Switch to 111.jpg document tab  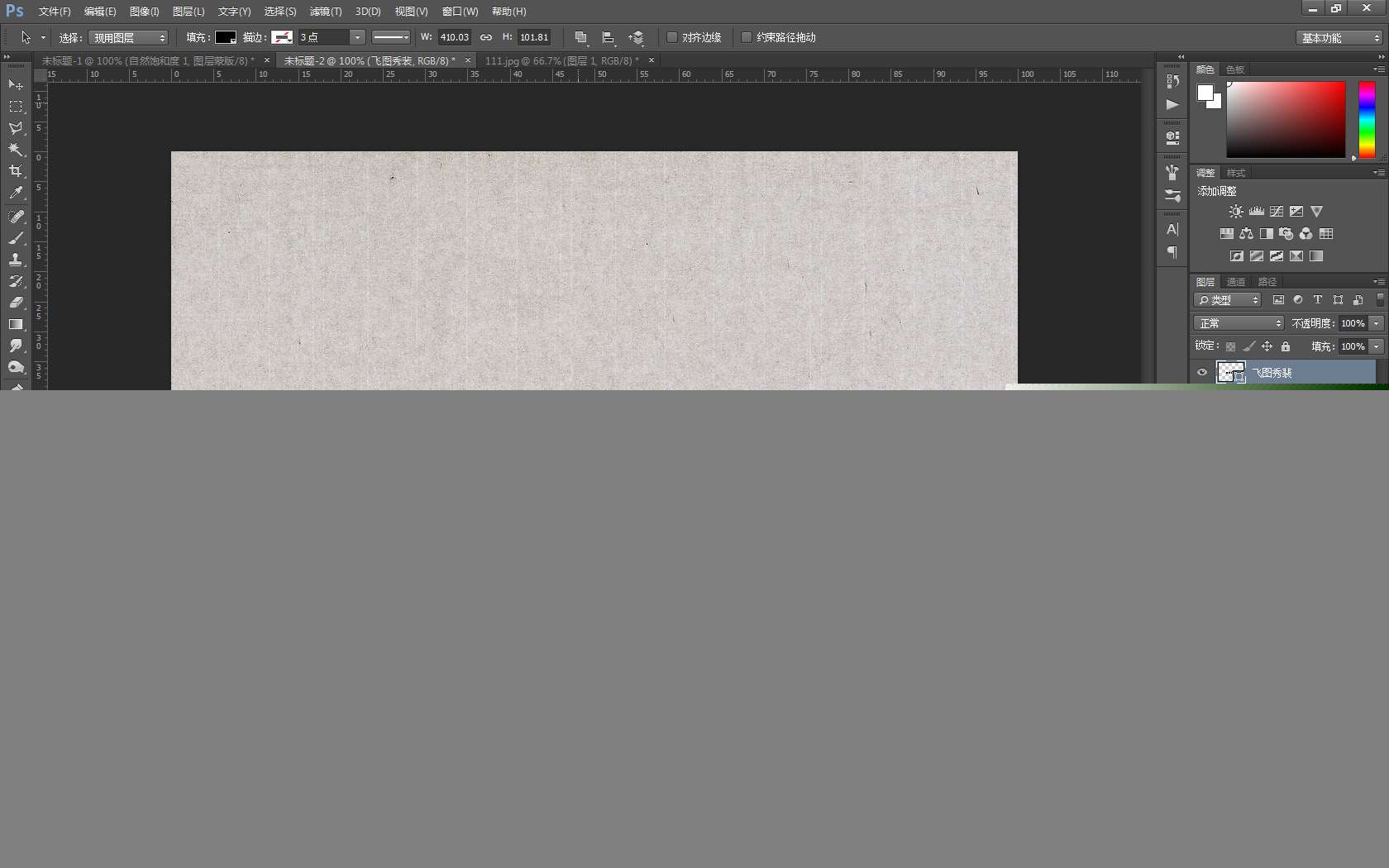567,61
